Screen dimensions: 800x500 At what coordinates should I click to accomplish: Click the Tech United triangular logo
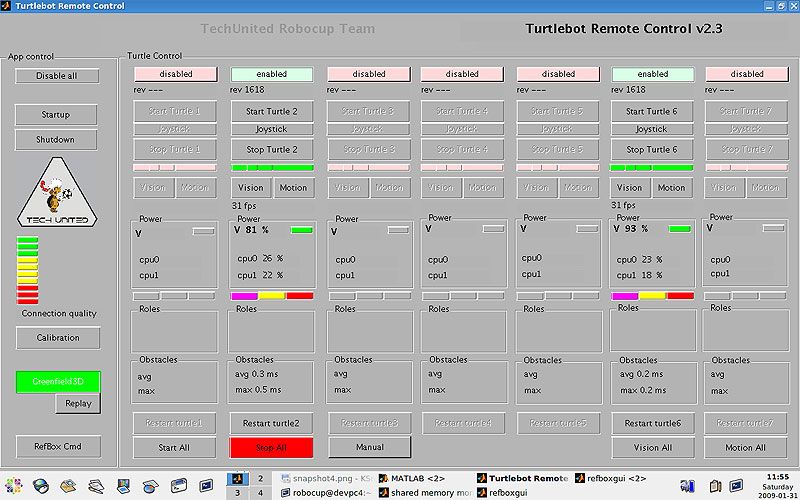[57, 194]
